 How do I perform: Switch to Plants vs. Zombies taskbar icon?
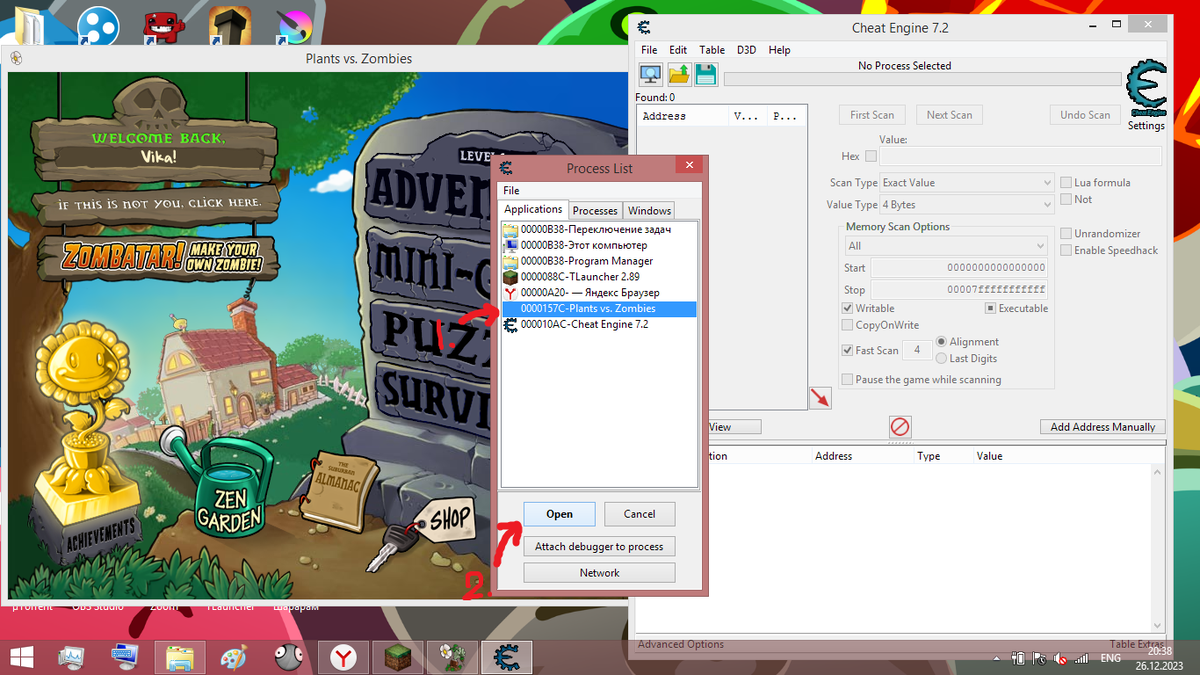(452, 657)
